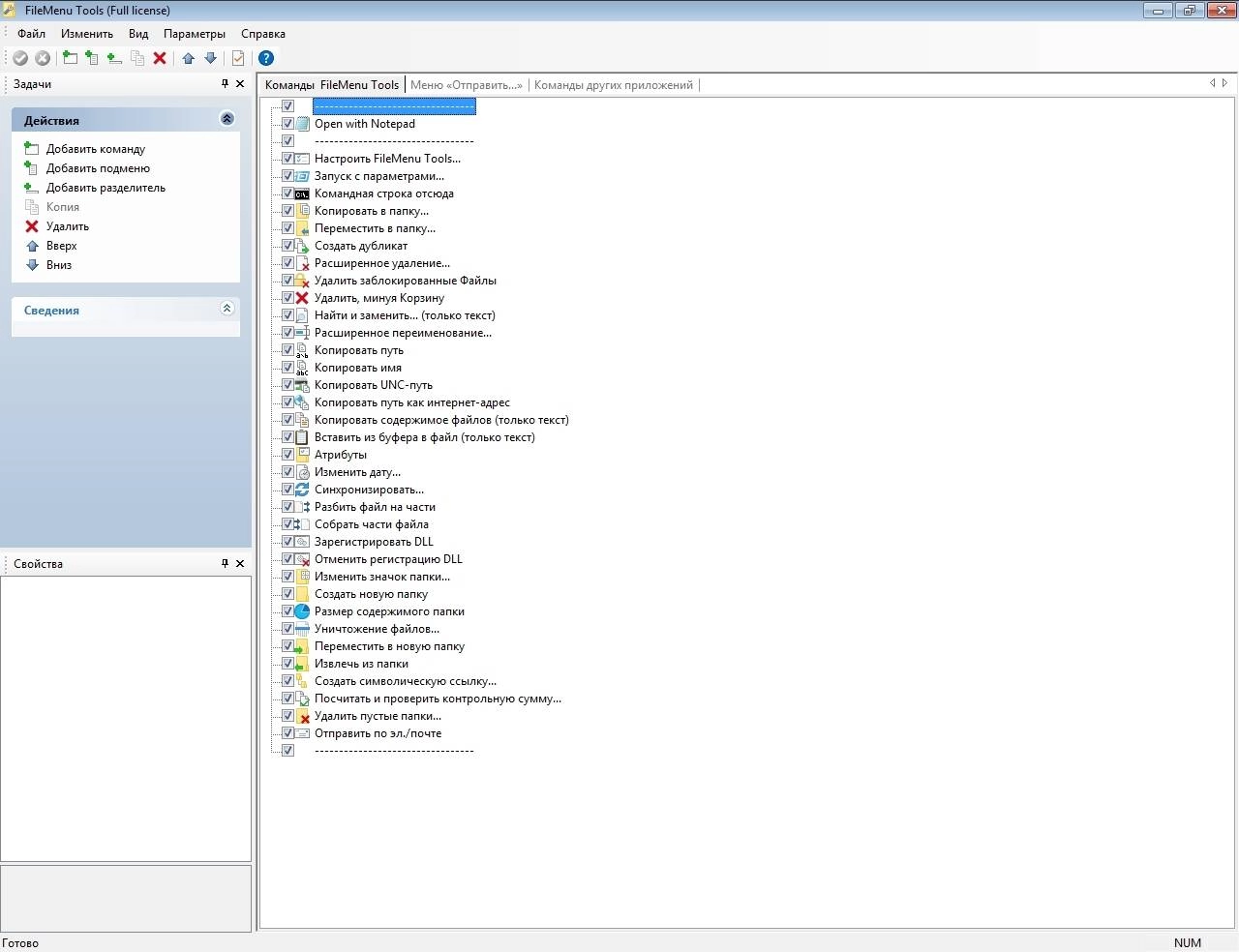Viewport: 1239px width, 952px height.
Task: Pin the Задачи panel
Action: [226, 84]
